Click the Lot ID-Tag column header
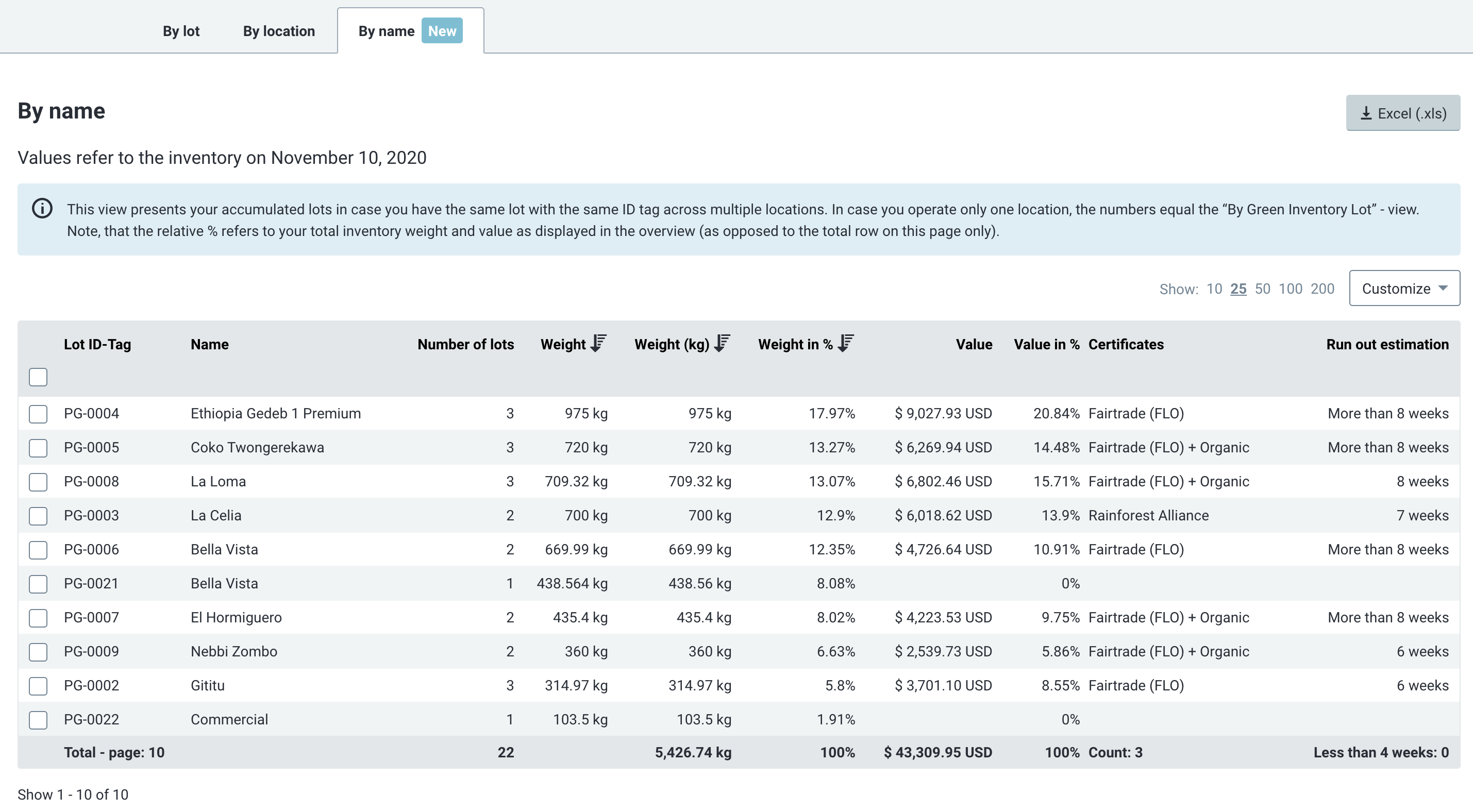The width and height of the screenshot is (1473, 812). pyautogui.click(x=97, y=344)
